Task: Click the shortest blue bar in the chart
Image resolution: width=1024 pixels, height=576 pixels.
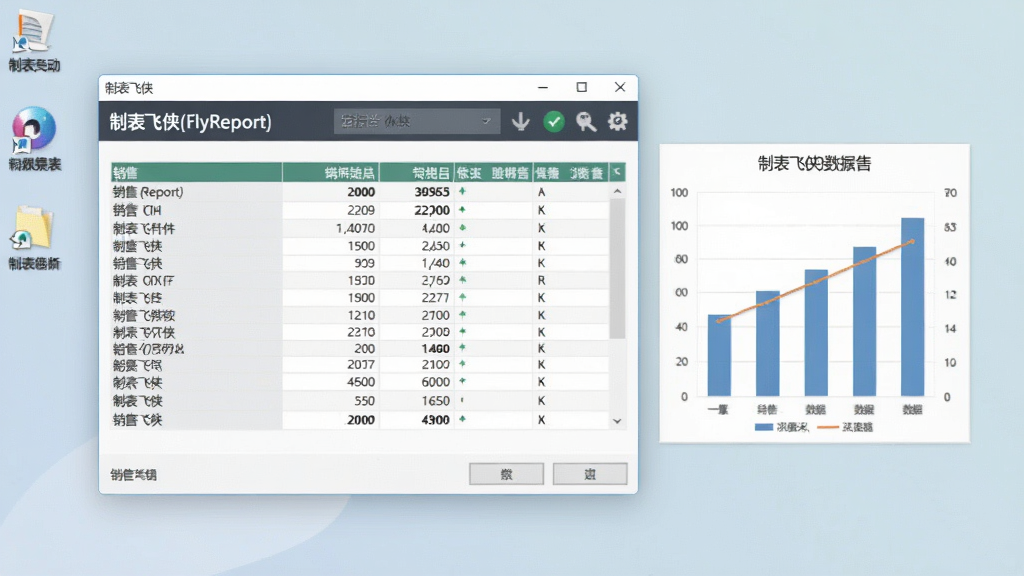Action: click(719, 355)
